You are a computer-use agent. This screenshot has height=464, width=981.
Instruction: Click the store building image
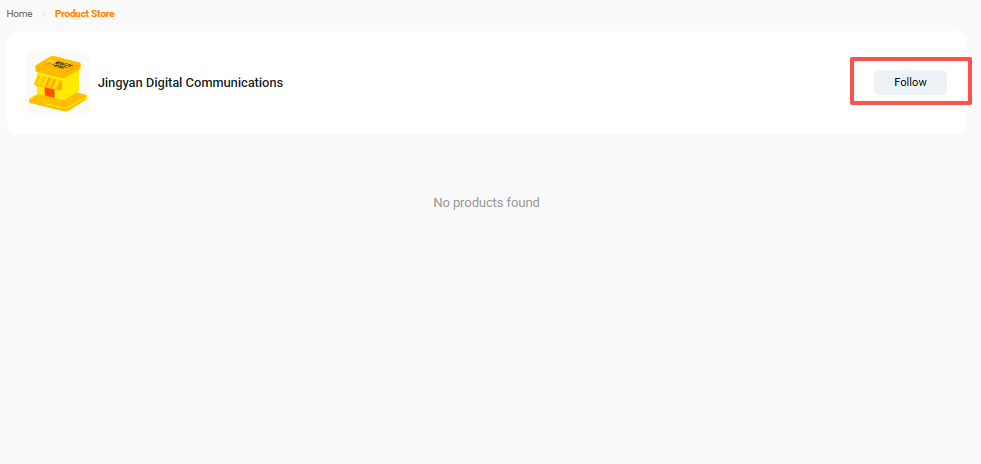[x=57, y=82]
